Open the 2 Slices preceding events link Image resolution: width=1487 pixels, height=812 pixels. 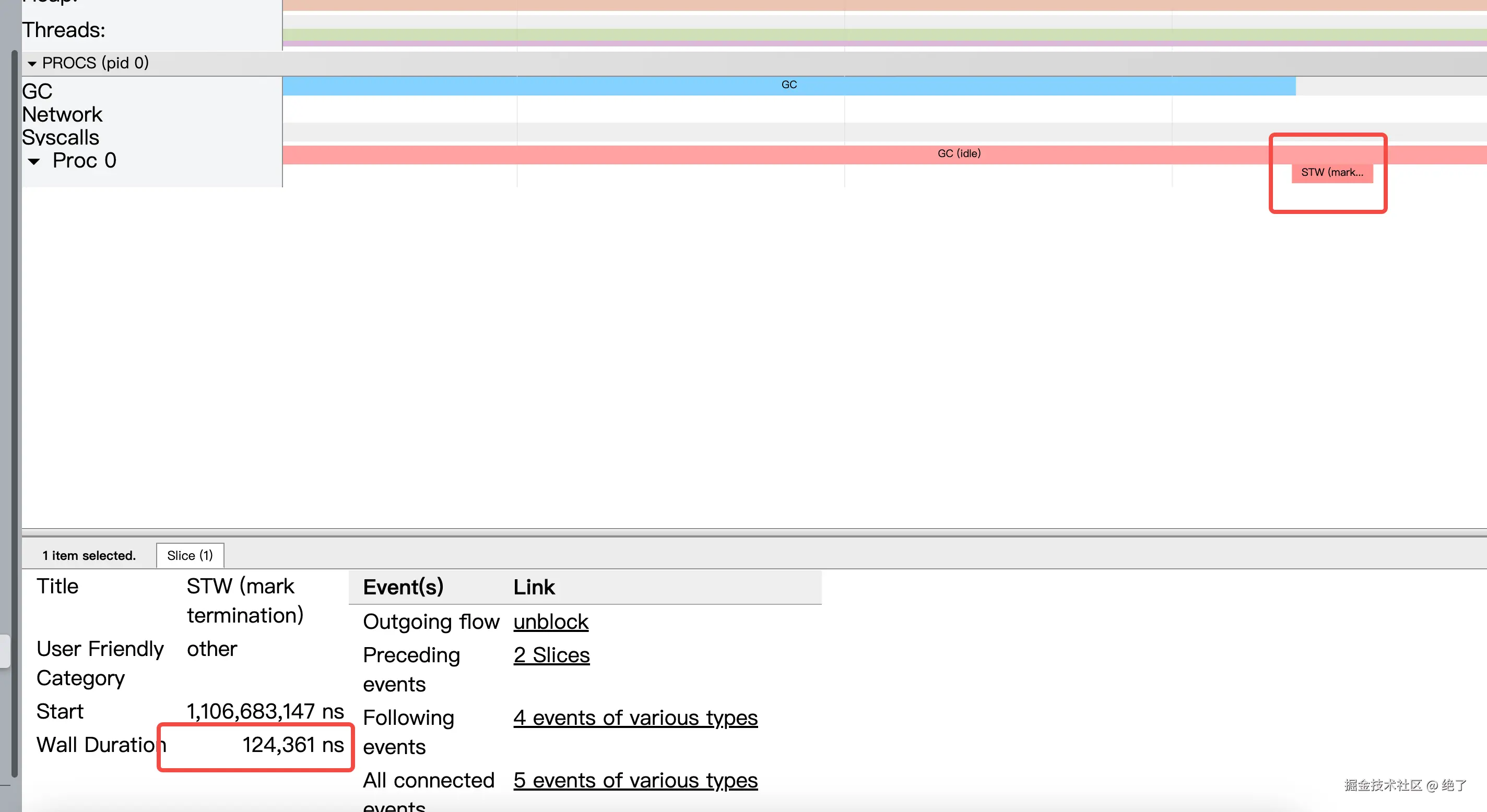coord(551,655)
